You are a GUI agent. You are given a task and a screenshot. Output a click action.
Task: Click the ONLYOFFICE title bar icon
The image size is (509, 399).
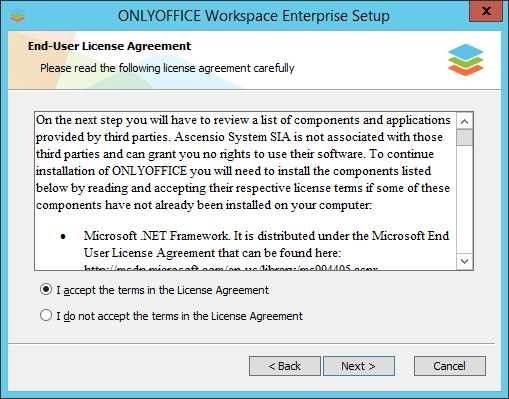coord(17,17)
